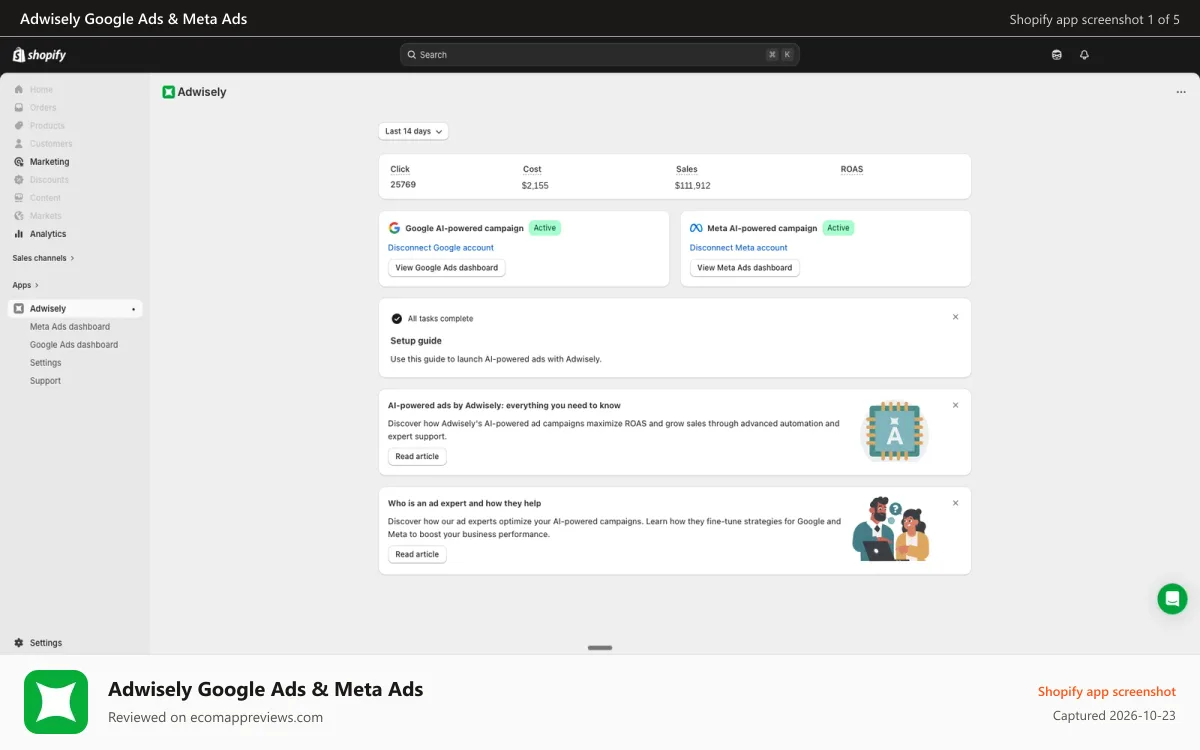Click the AI chip illustration
The width and height of the screenshot is (1200, 750).
click(x=895, y=432)
